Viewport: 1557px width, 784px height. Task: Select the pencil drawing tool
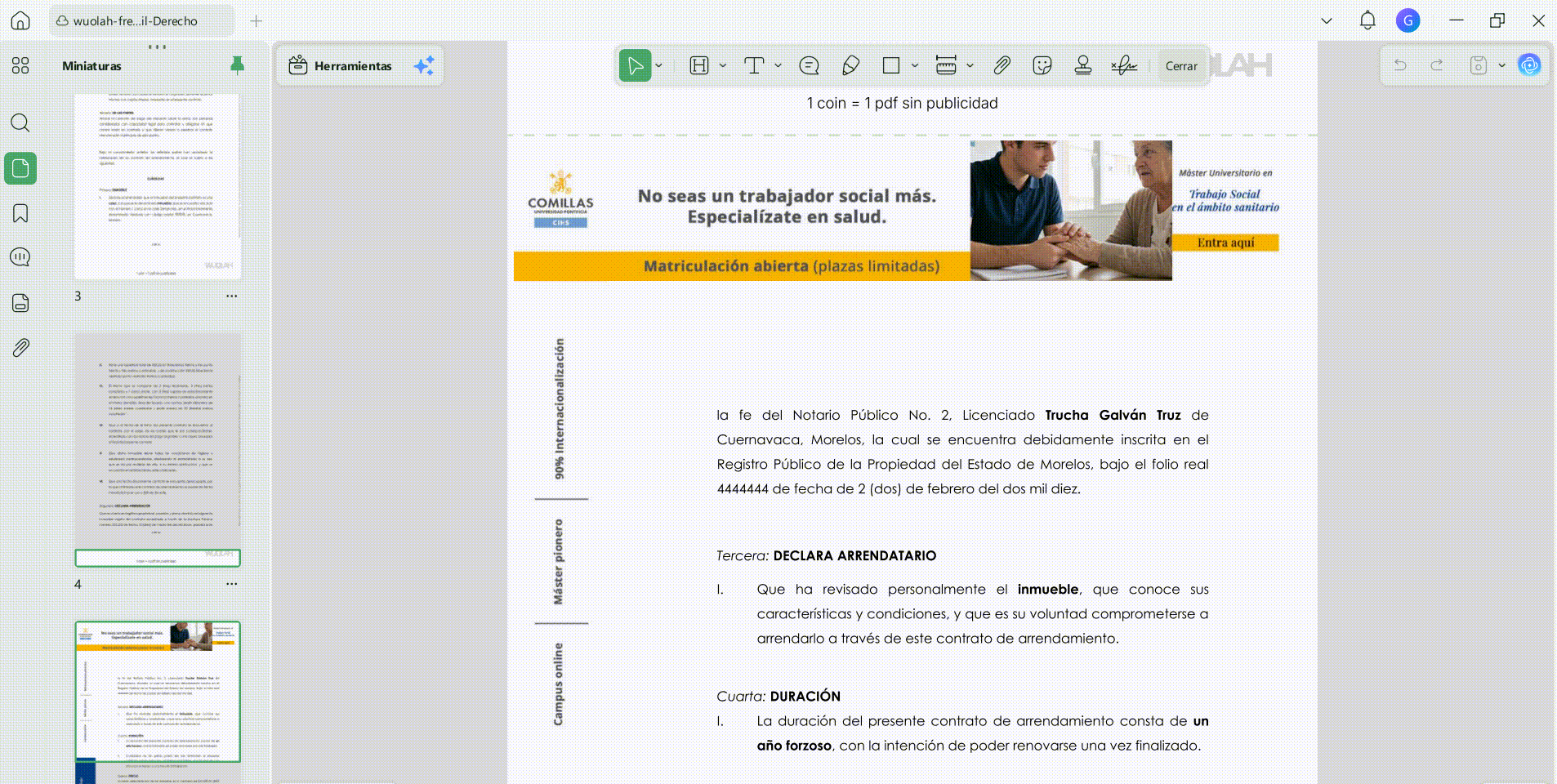[850, 65]
